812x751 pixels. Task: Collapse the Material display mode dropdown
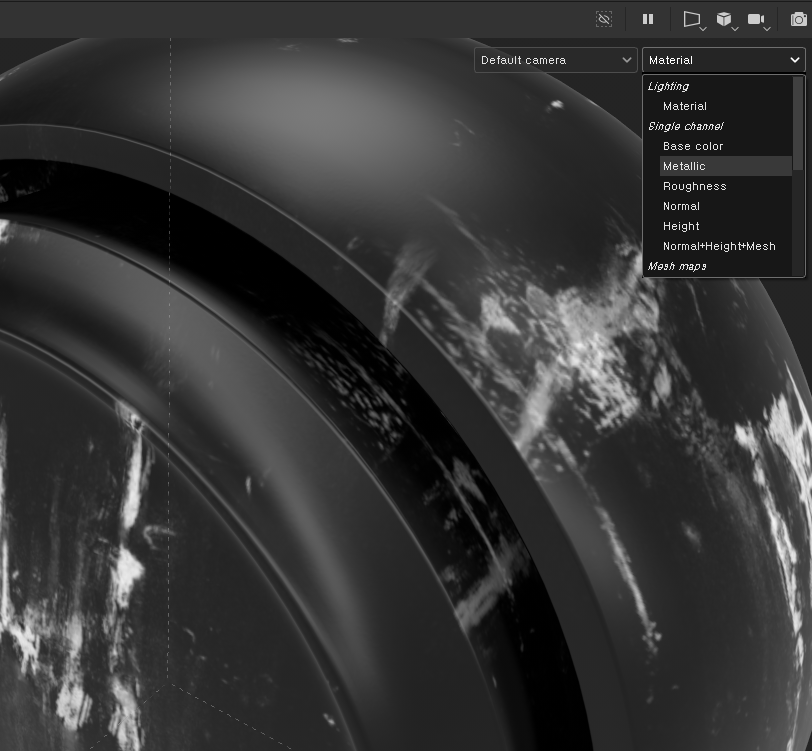click(x=723, y=60)
